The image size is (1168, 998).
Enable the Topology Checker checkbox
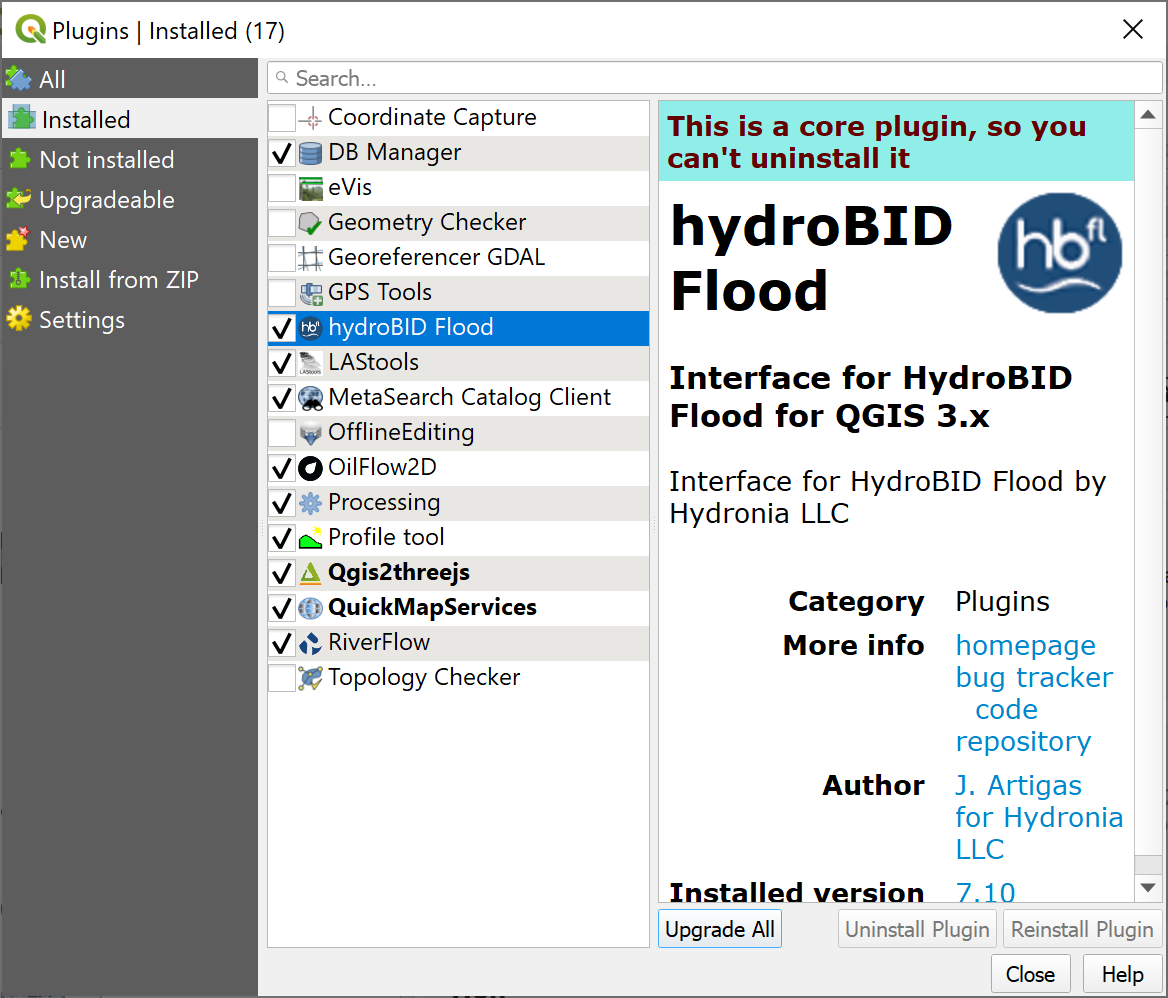tap(282, 678)
